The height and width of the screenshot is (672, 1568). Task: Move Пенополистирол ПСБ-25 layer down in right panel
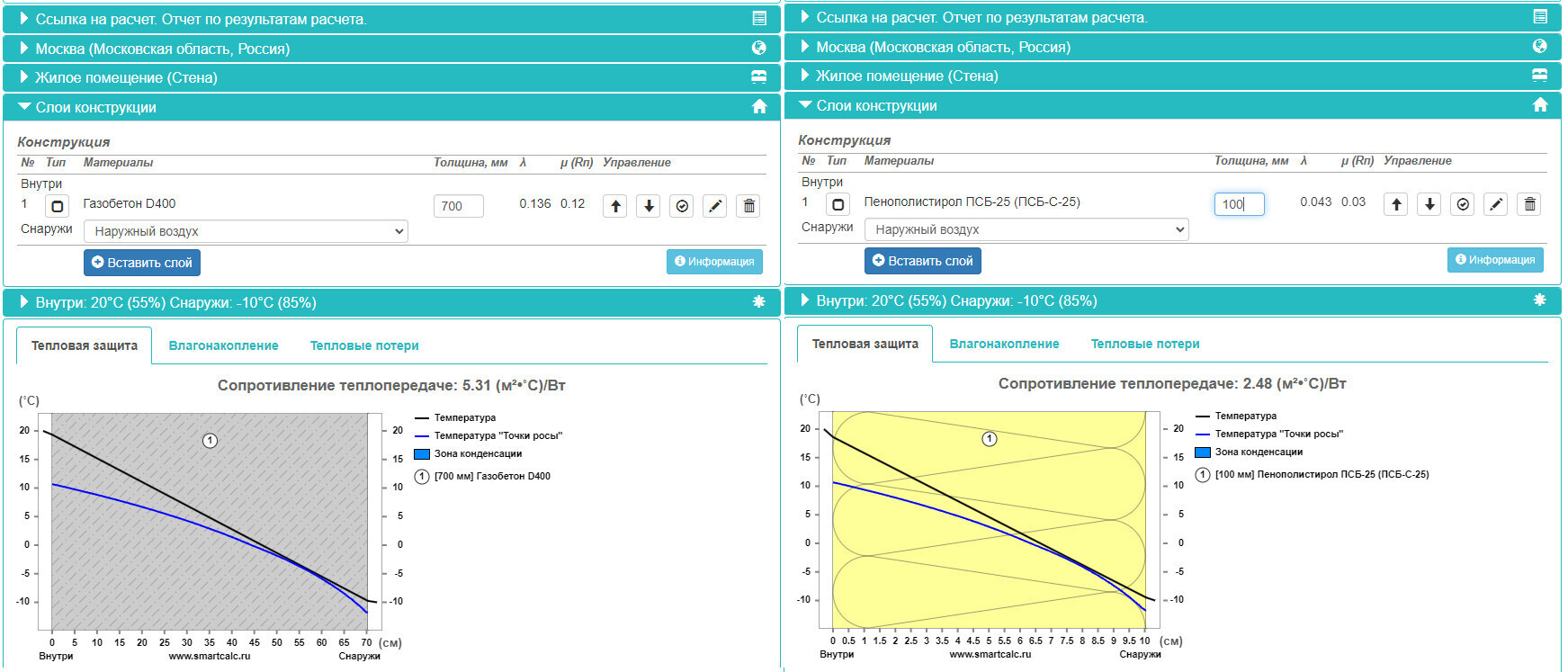(x=1429, y=204)
